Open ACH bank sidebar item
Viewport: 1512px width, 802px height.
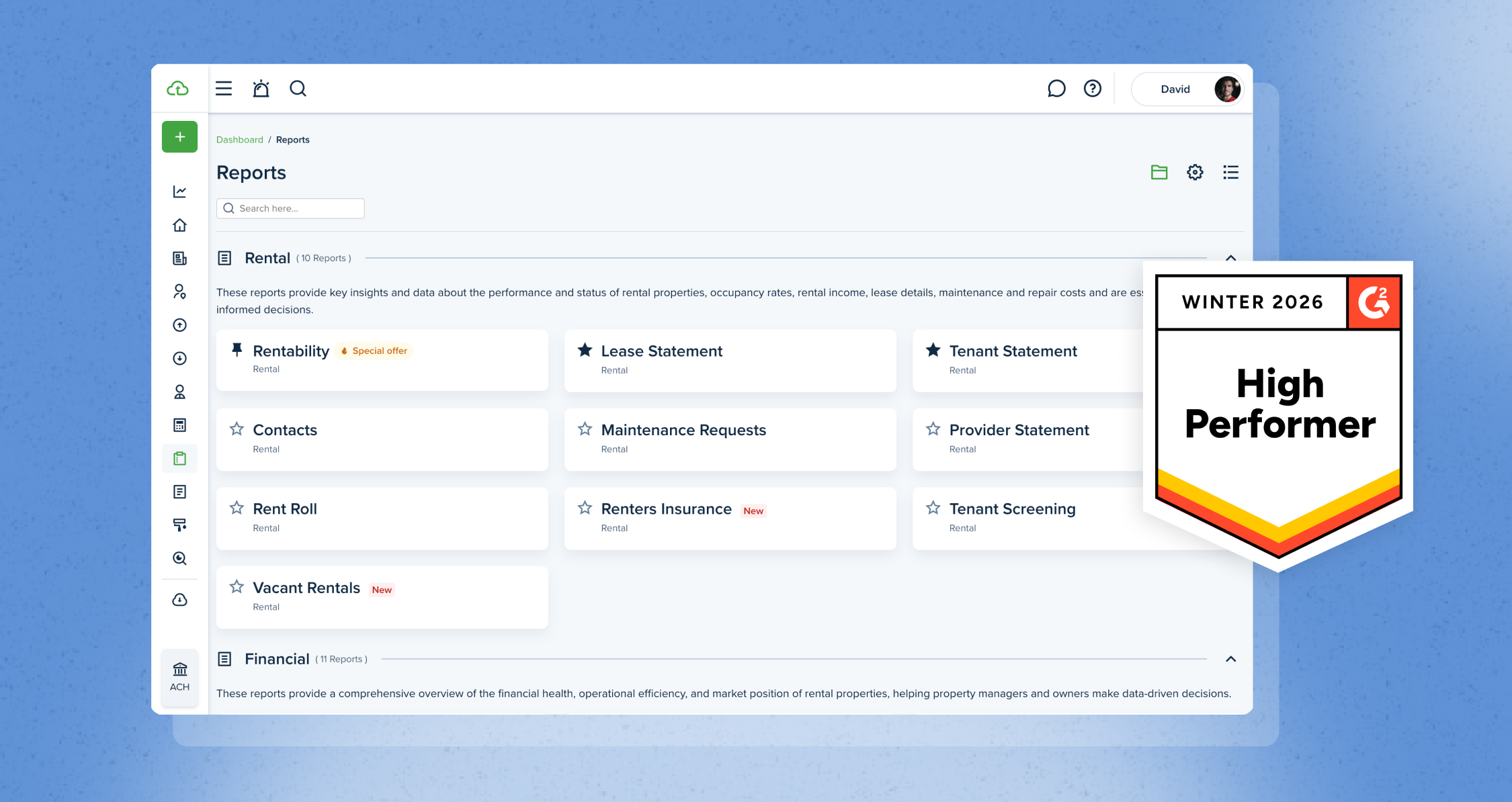pos(179,676)
